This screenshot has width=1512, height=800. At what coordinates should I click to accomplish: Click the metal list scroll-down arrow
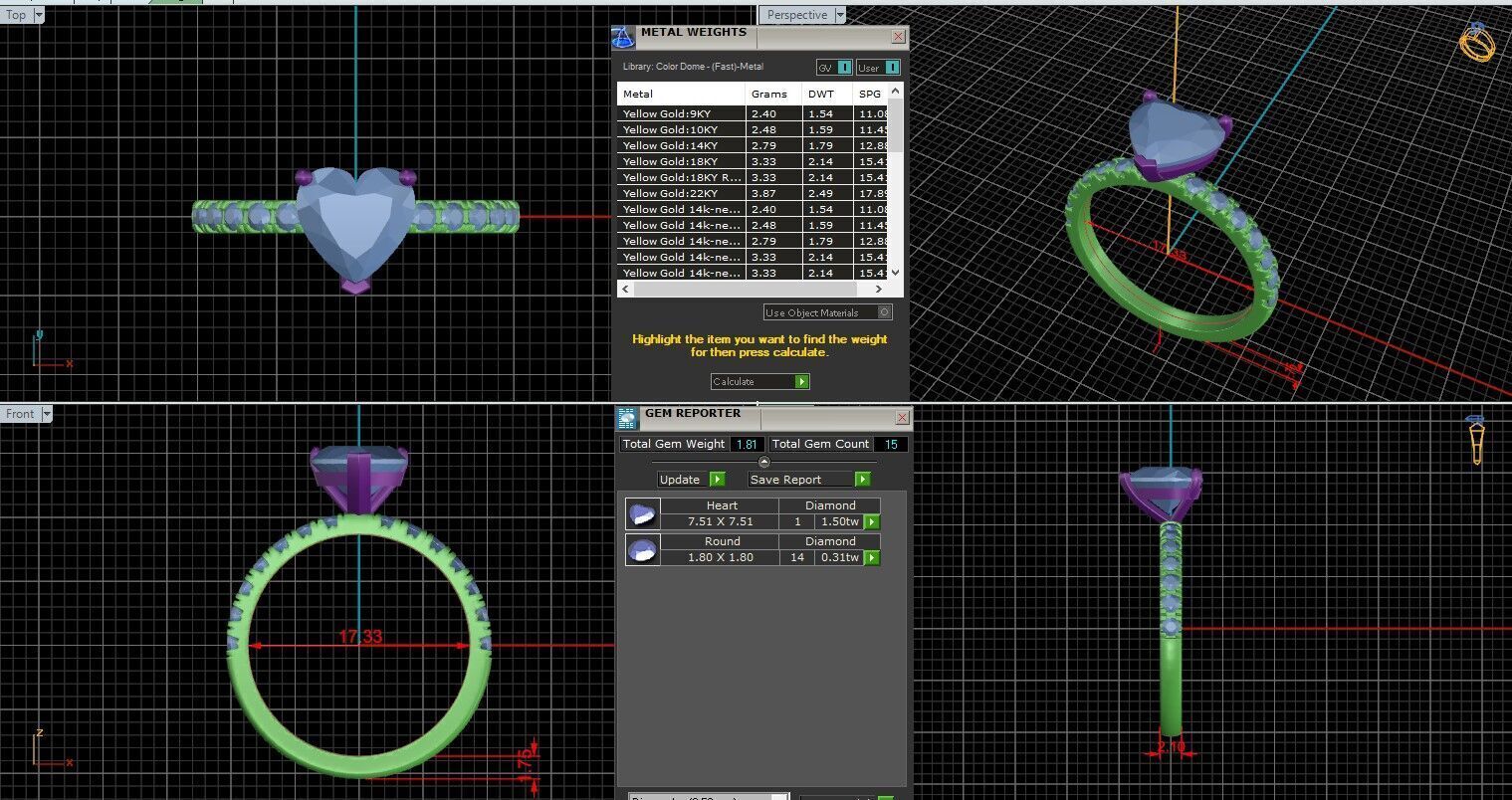point(895,272)
